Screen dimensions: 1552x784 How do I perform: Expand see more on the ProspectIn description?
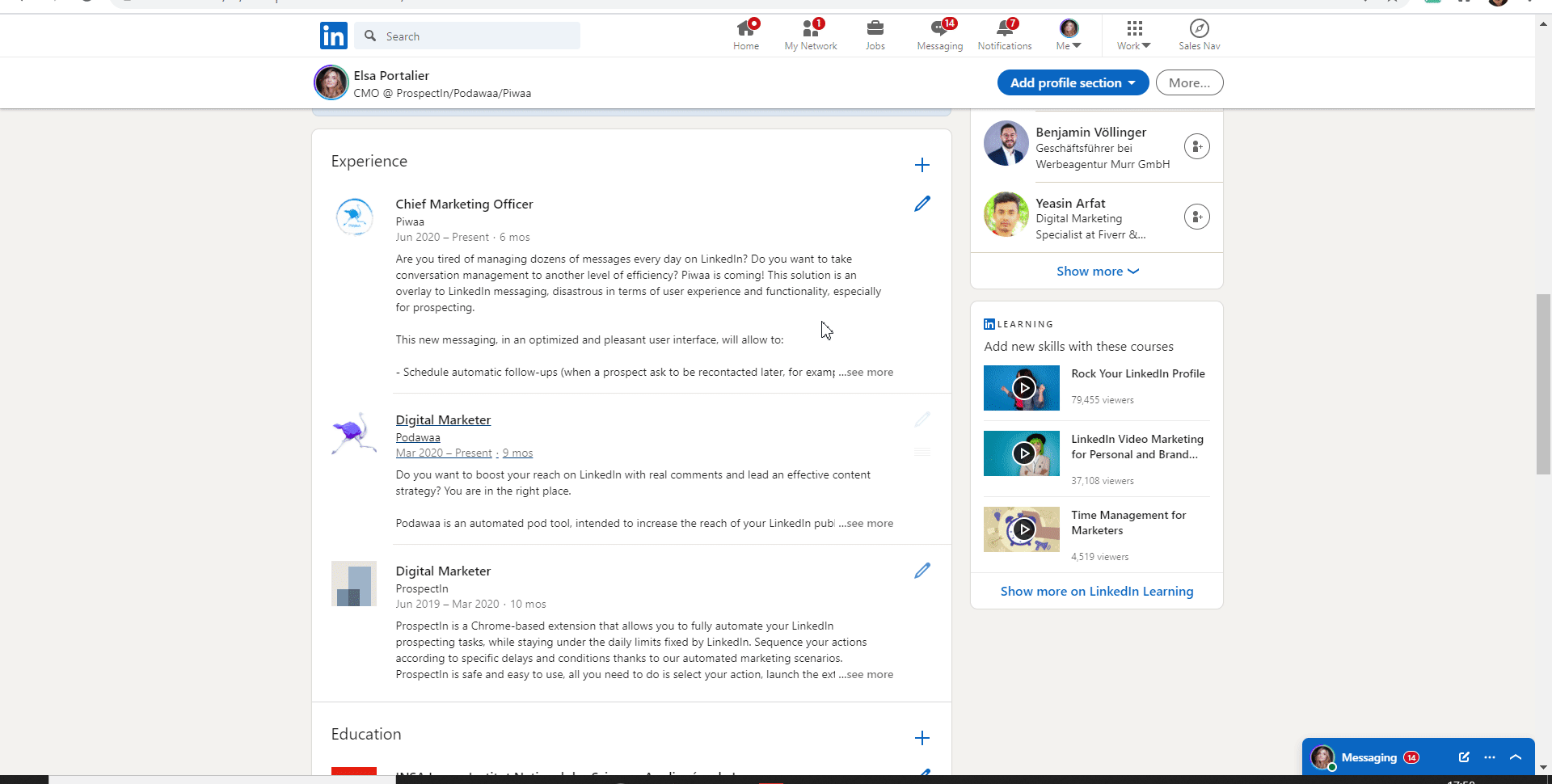point(866,675)
